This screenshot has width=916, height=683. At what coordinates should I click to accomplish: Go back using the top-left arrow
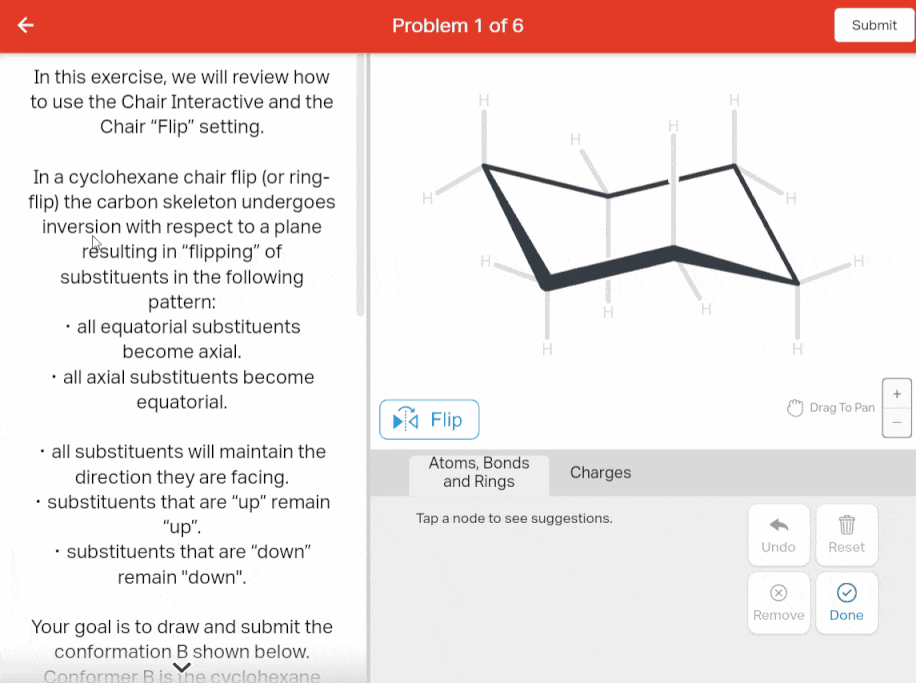(x=26, y=25)
